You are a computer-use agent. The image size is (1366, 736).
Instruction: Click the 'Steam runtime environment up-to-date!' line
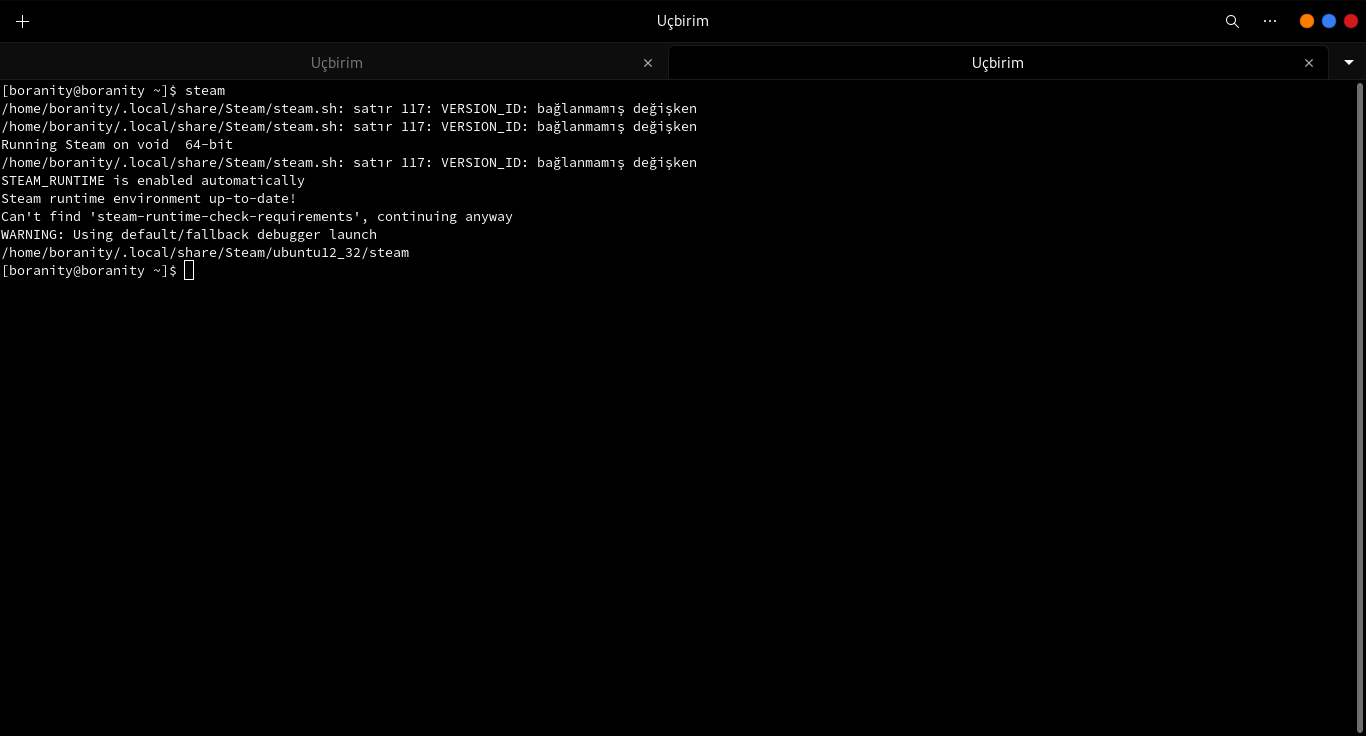149,198
